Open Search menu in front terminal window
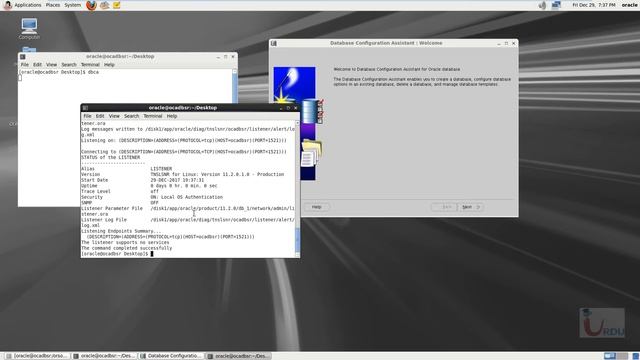The width and height of the screenshot is (640, 360). (x=131, y=116)
